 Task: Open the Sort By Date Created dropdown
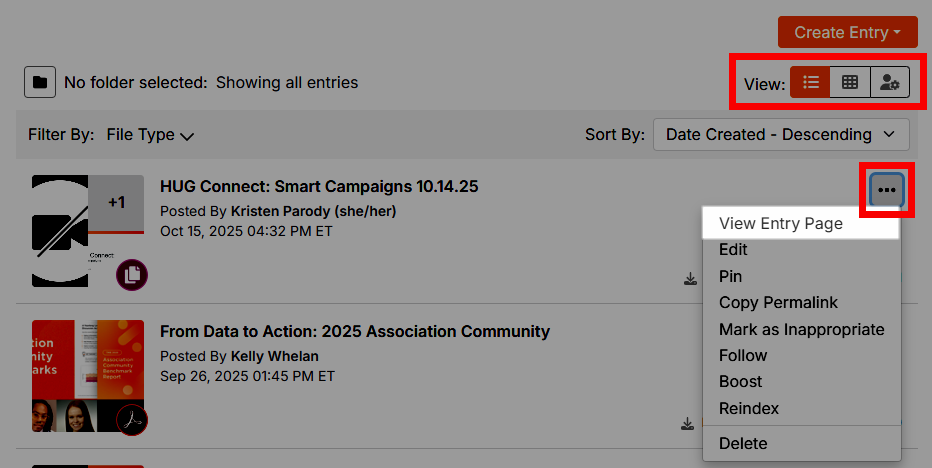pyautogui.click(x=781, y=134)
